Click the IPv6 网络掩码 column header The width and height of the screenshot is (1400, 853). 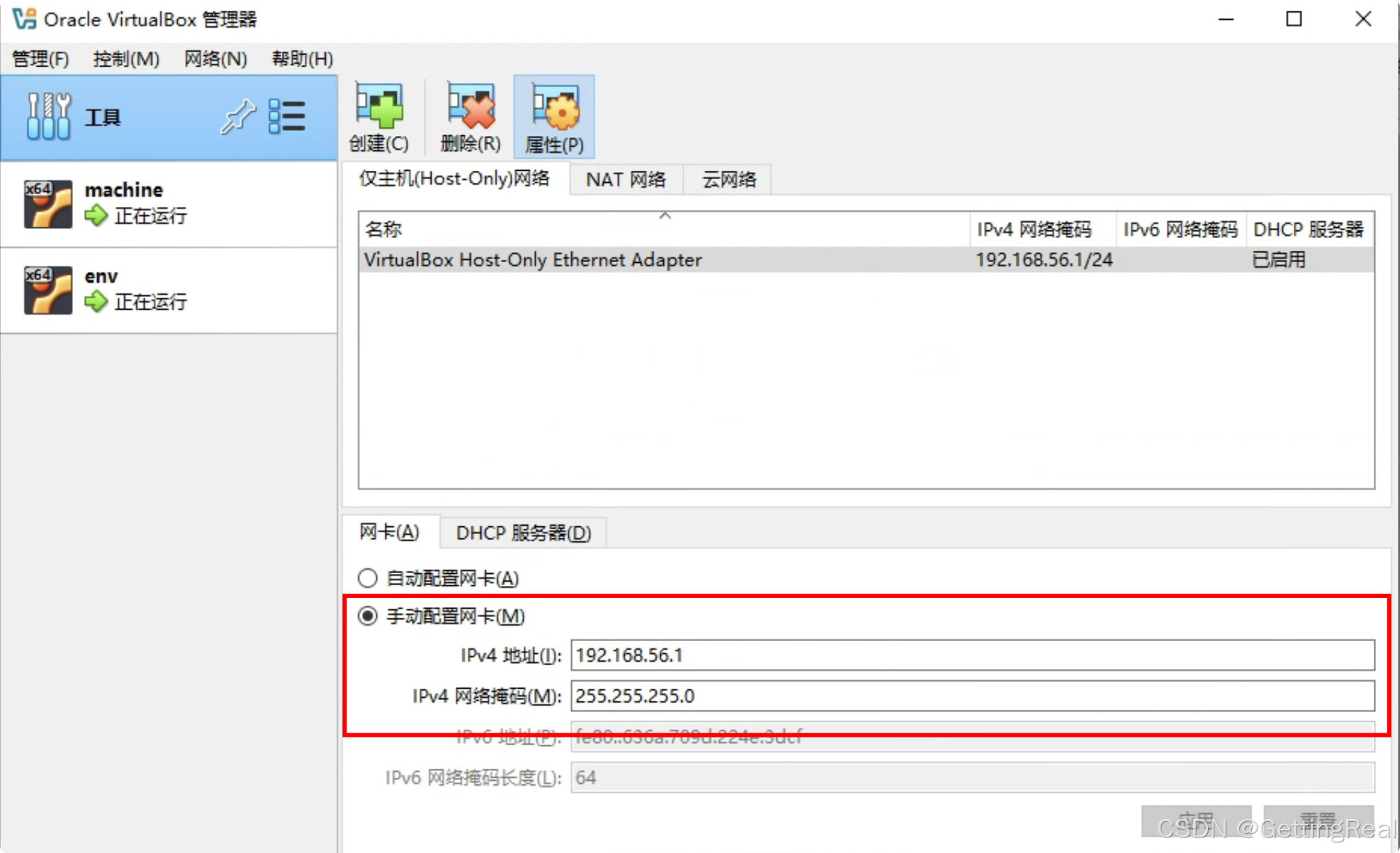click(1180, 229)
